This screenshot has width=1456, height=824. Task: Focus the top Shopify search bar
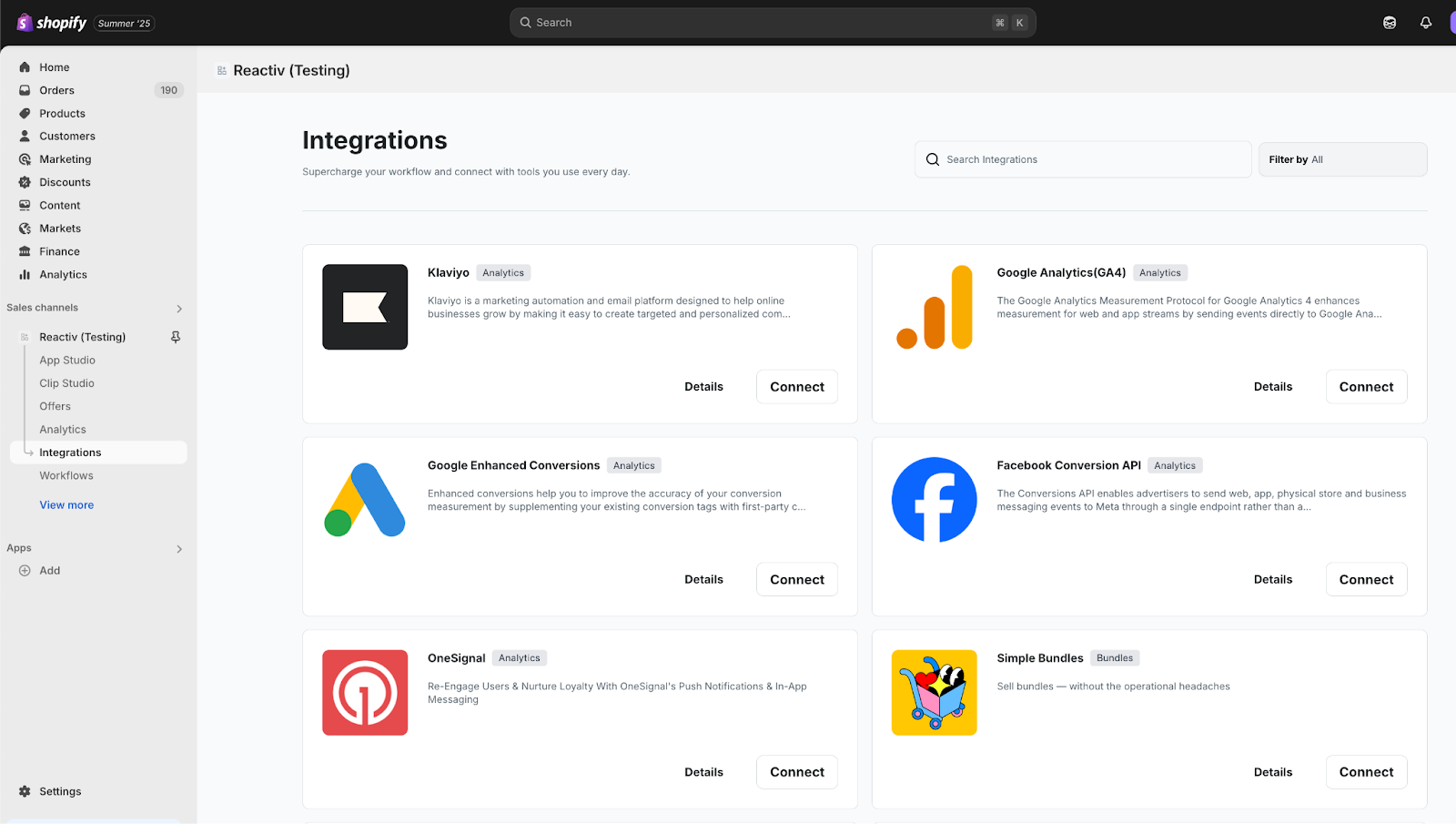tap(772, 23)
